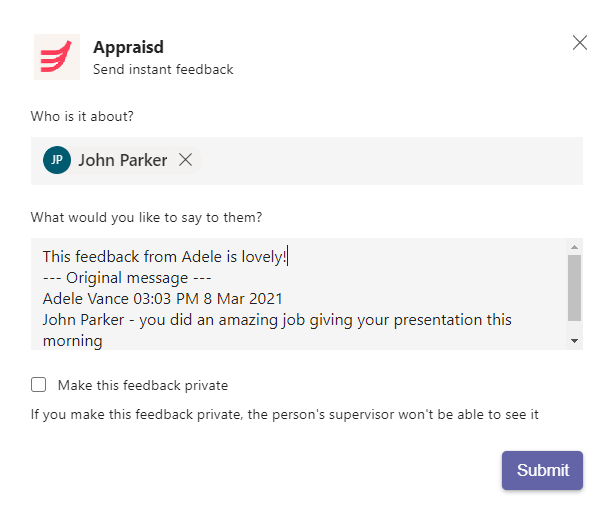Remove John Parker from recipients
The width and height of the screenshot is (616, 516).
(x=185, y=160)
